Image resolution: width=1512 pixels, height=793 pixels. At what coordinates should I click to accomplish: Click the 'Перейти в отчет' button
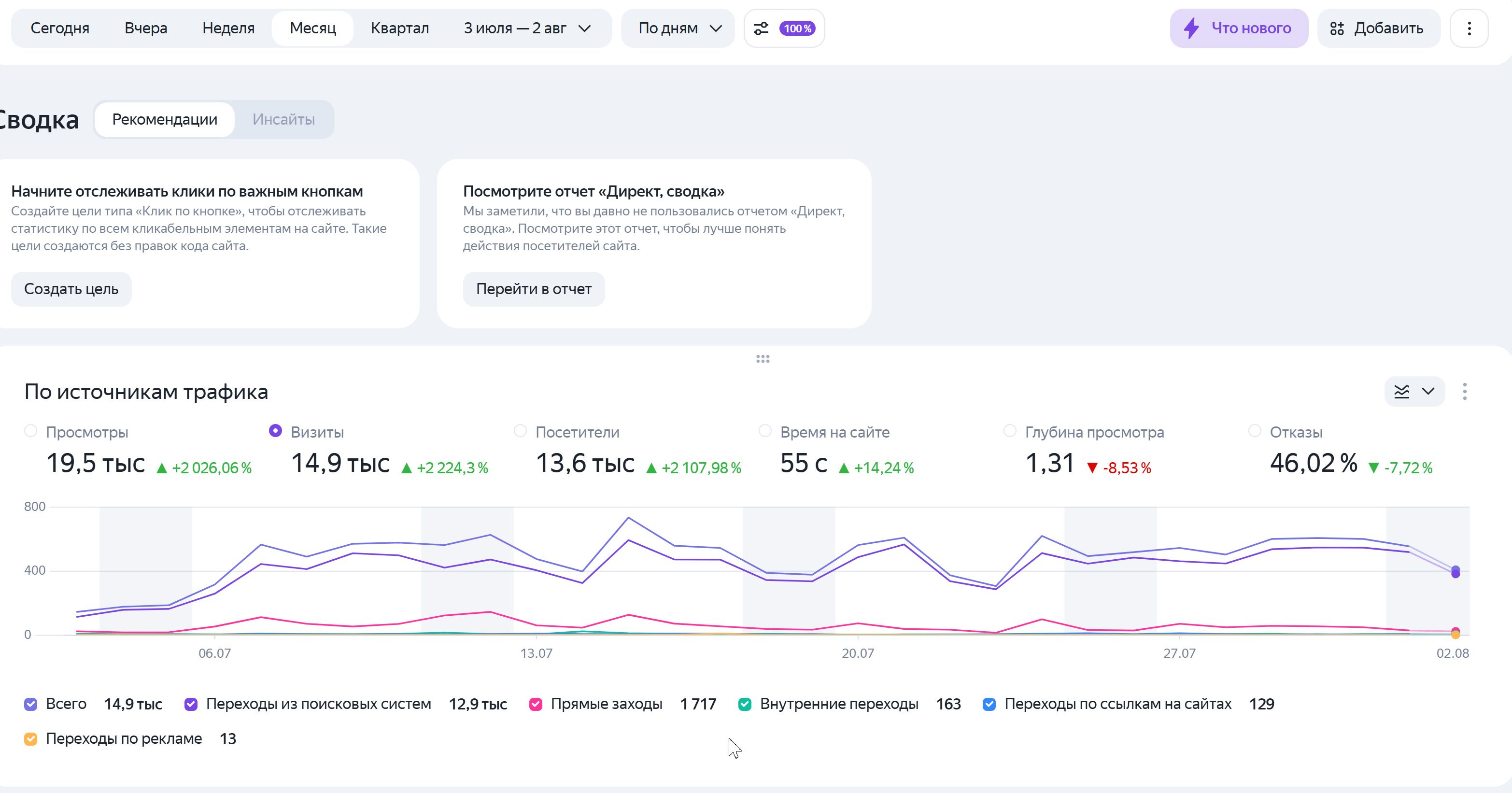(x=534, y=289)
